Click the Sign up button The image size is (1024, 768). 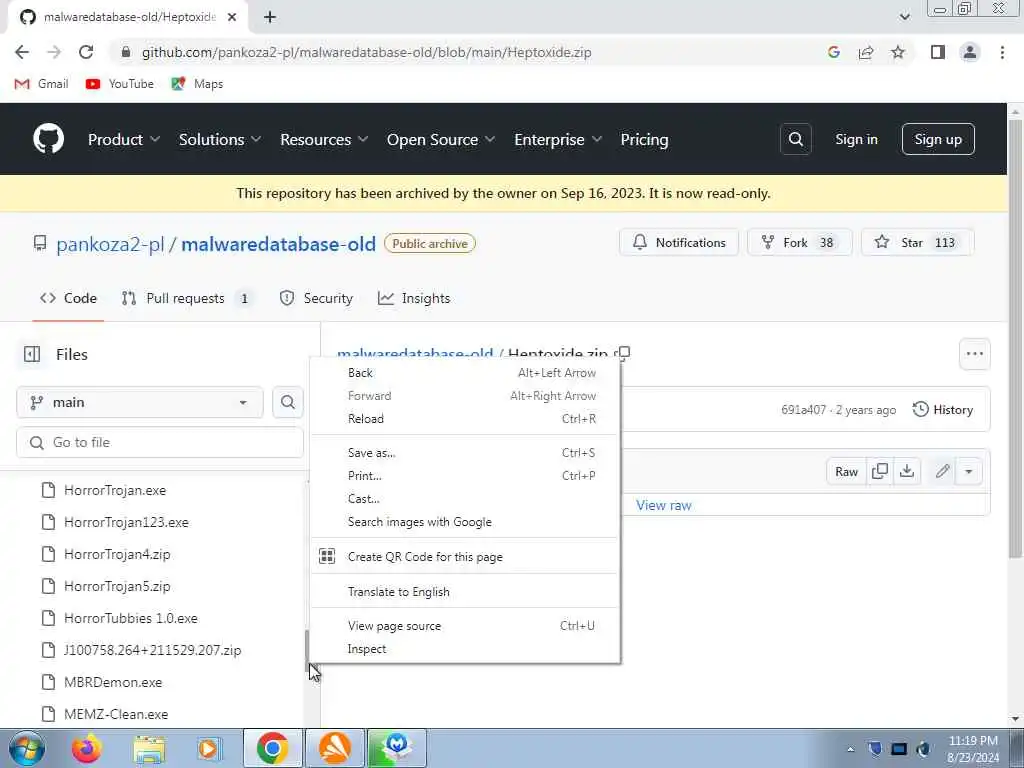point(938,139)
